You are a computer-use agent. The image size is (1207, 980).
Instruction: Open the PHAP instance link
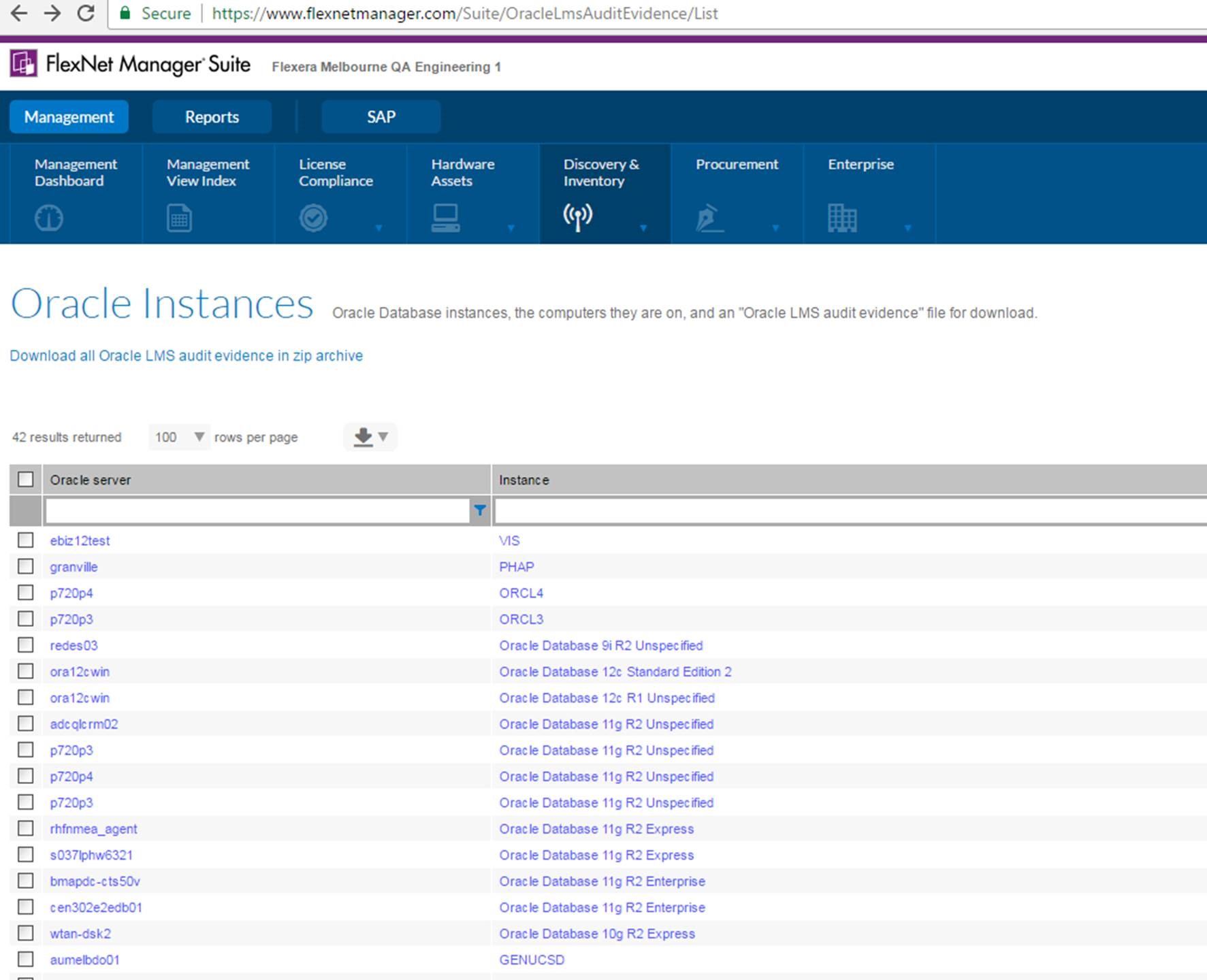pos(517,567)
